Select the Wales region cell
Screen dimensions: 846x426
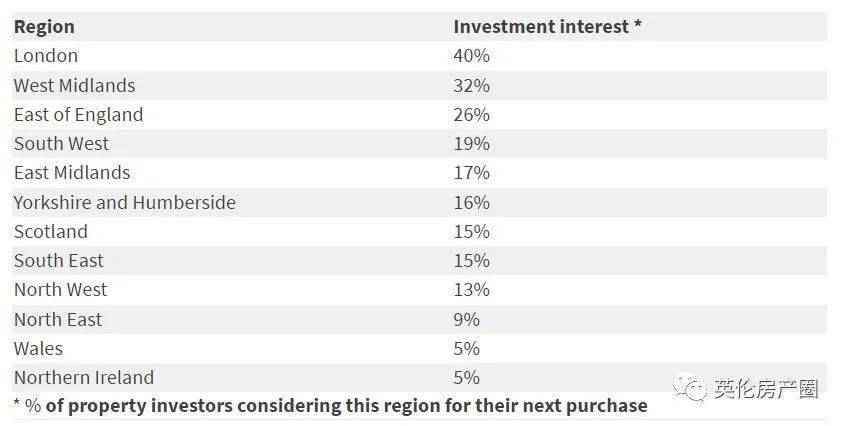(38, 349)
